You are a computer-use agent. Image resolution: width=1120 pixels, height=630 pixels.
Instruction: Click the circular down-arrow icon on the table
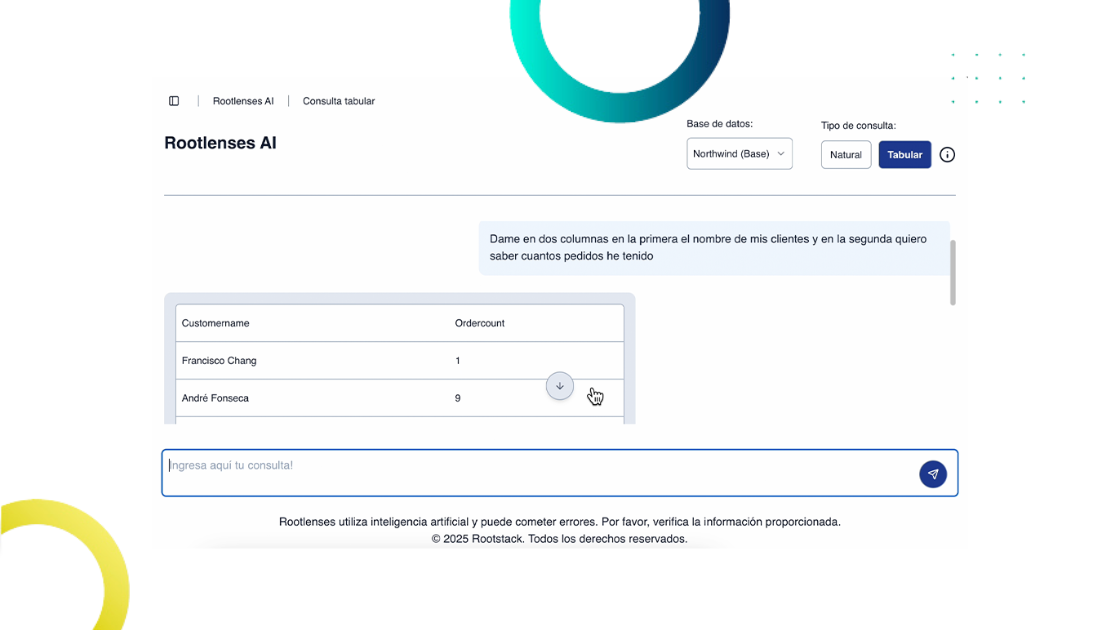560,386
